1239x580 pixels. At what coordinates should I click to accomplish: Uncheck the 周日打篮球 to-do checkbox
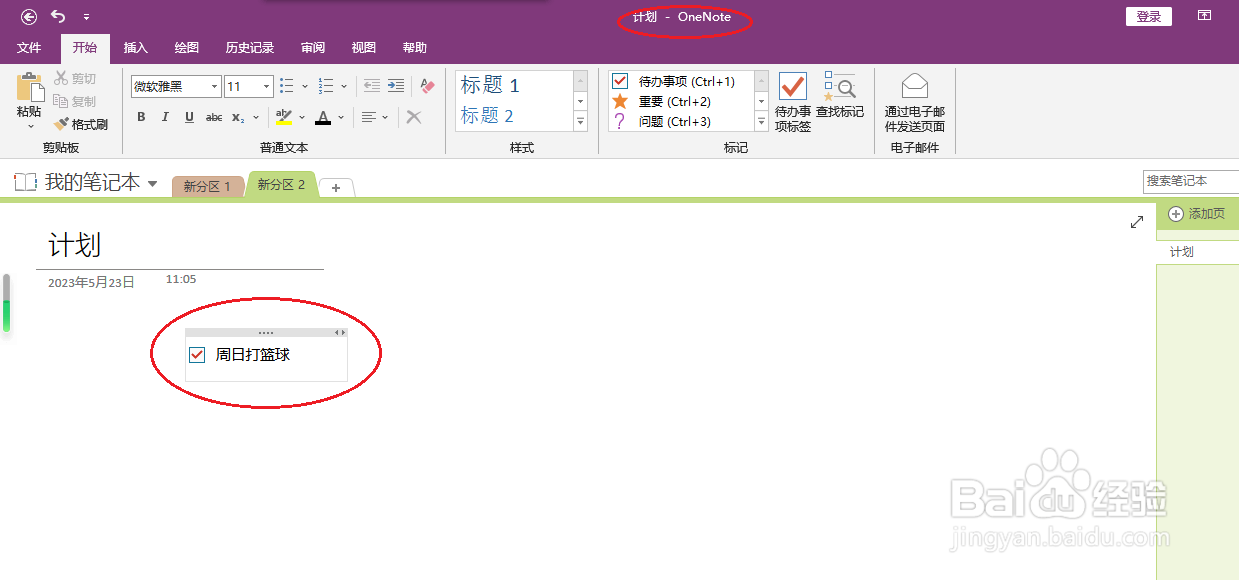(197, 355)
